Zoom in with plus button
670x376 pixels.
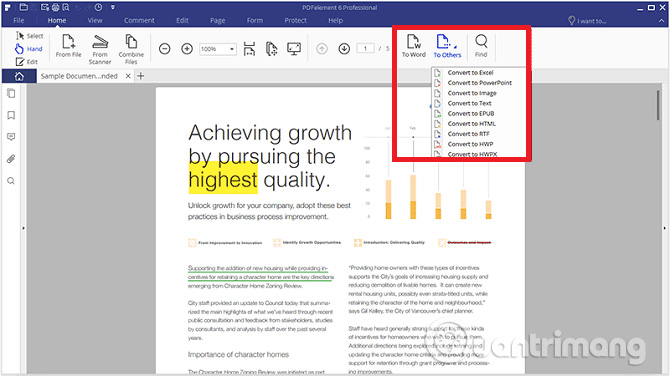pyautogui.click(x=187, y=49)
